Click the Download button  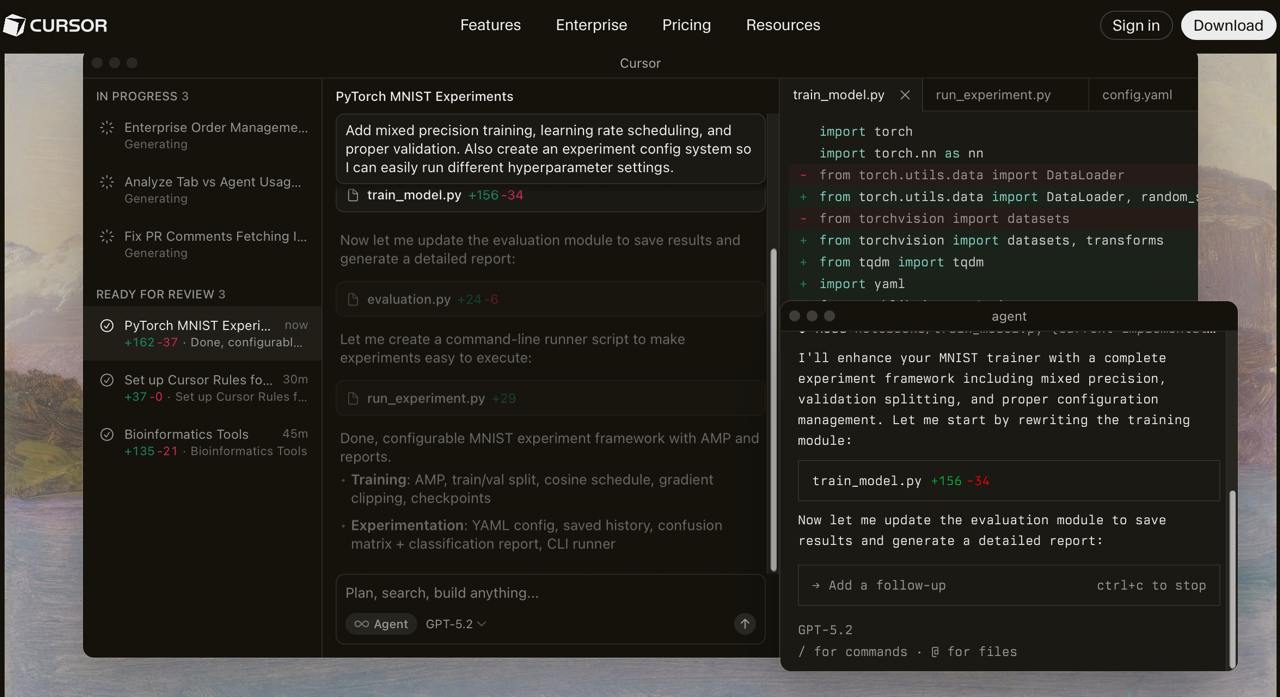(1227, 25)
